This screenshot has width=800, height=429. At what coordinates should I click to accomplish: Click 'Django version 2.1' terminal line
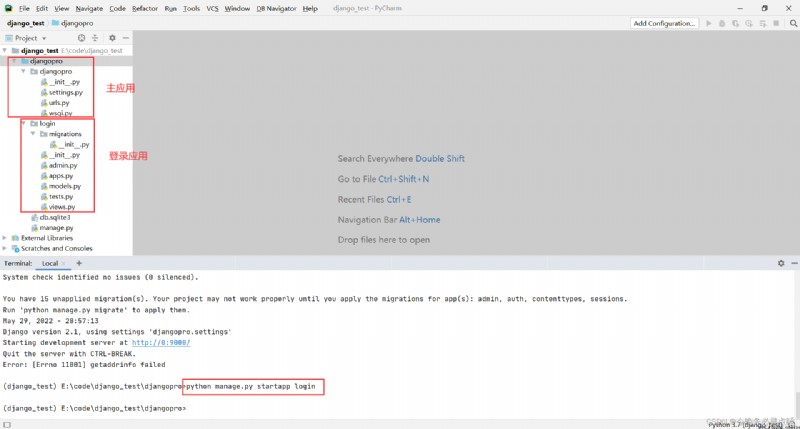click(x=117, y=332)
